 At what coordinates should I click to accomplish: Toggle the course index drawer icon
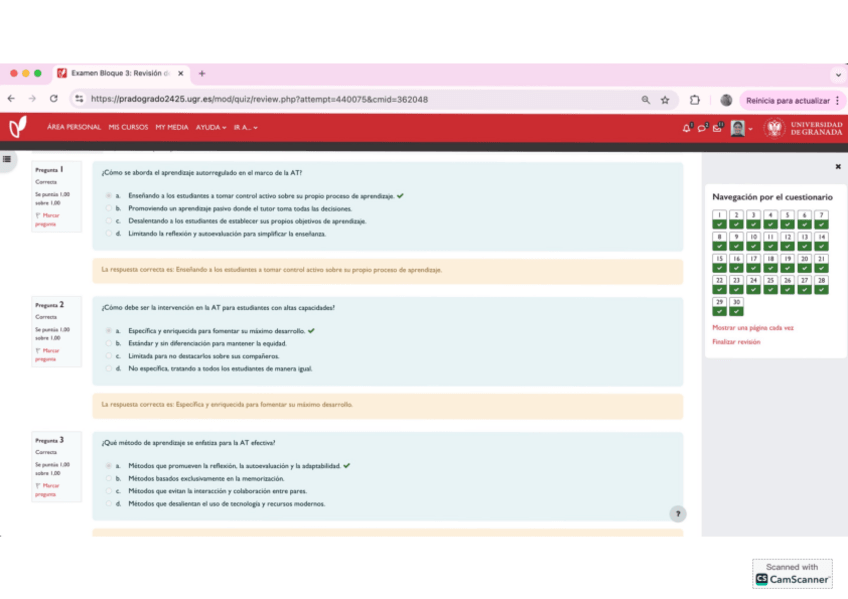click(x=7, y=159)
